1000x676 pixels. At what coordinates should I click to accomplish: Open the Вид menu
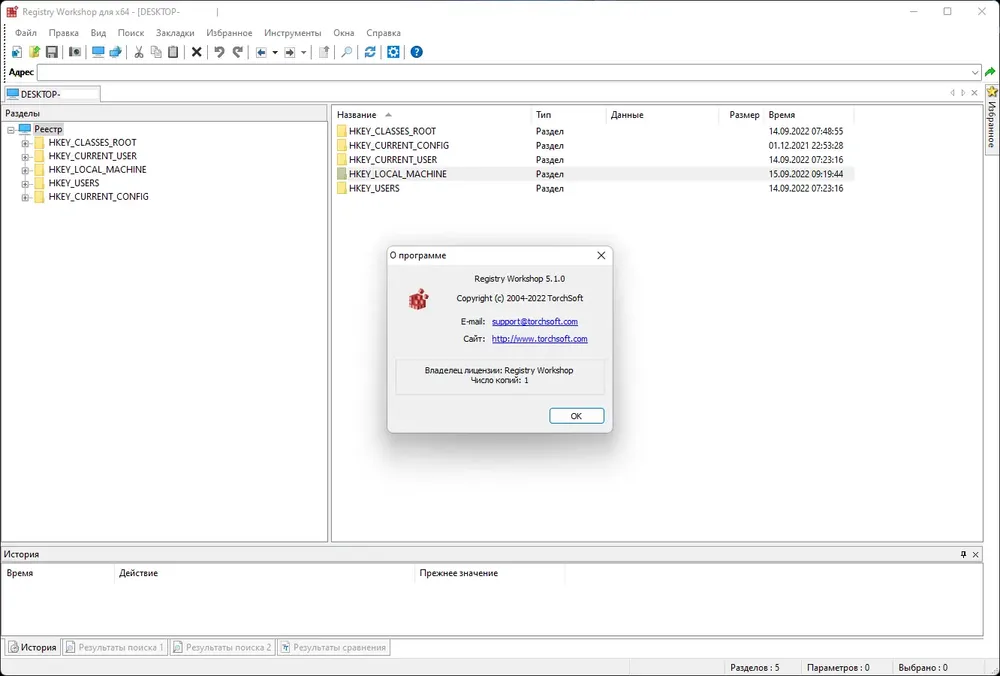click(98, 33)
